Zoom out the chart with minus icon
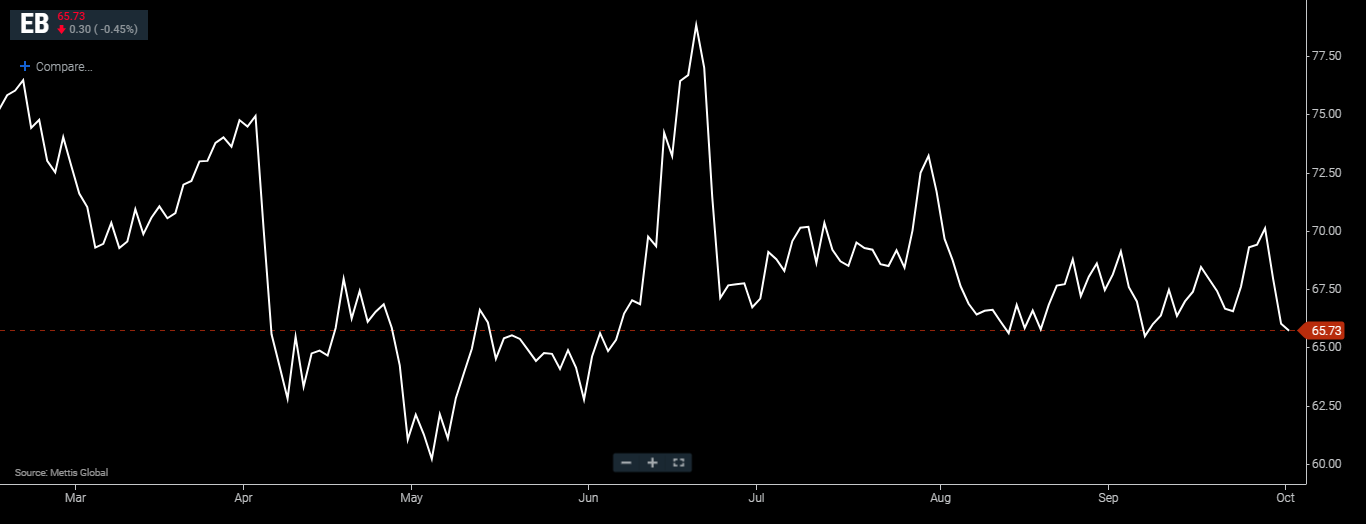 point(626,462)
